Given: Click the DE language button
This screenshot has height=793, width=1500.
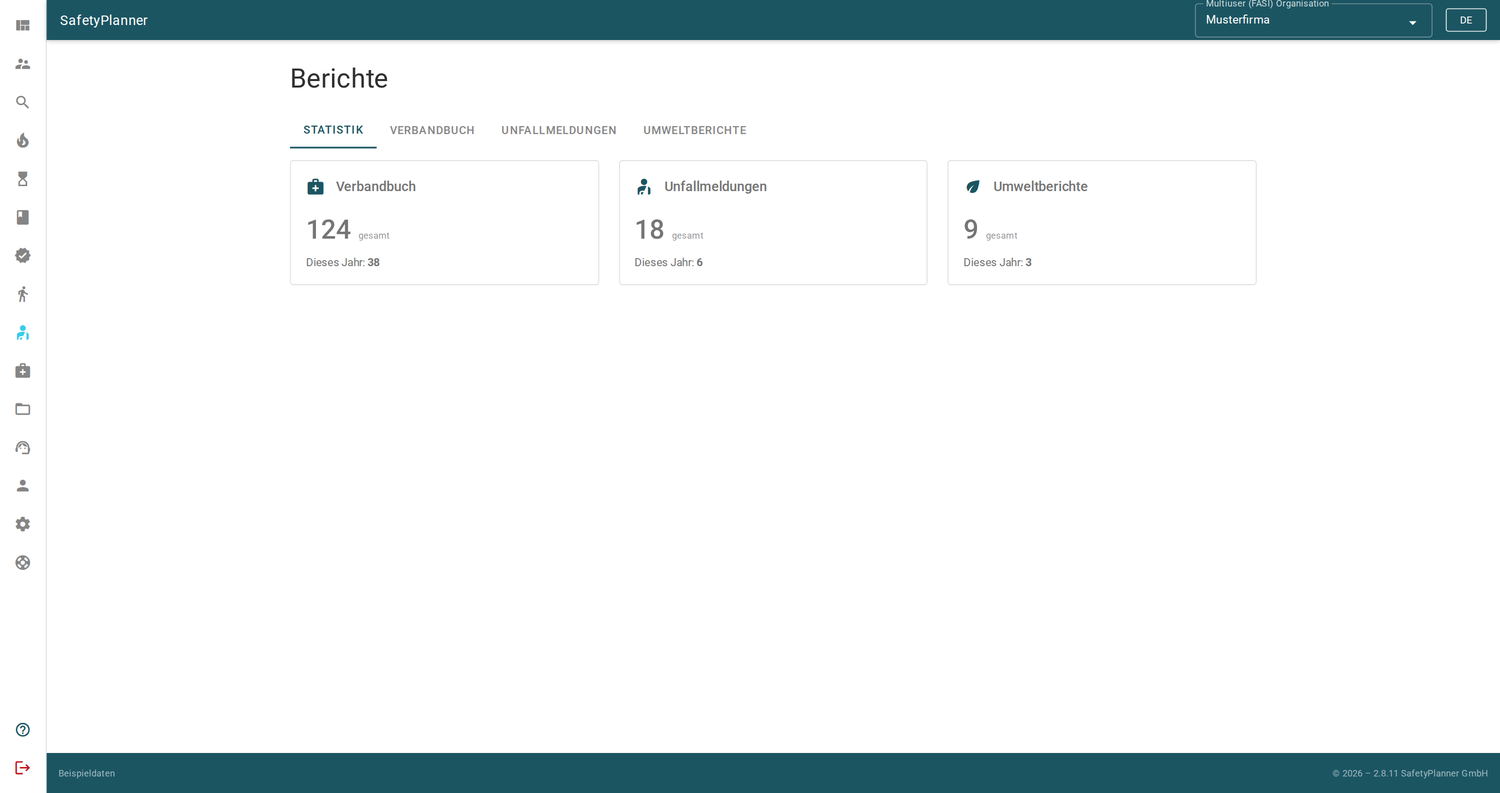Looking at the screenshot, I should [x=1466, y=20].
